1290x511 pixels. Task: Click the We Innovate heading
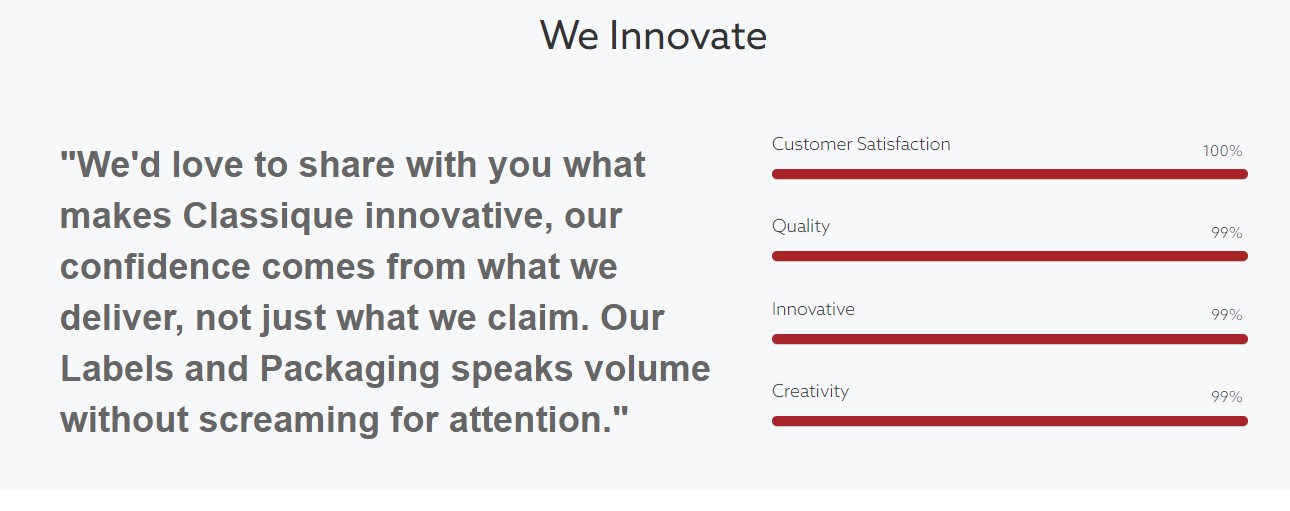pyautogui.click(x=653, y=36)
